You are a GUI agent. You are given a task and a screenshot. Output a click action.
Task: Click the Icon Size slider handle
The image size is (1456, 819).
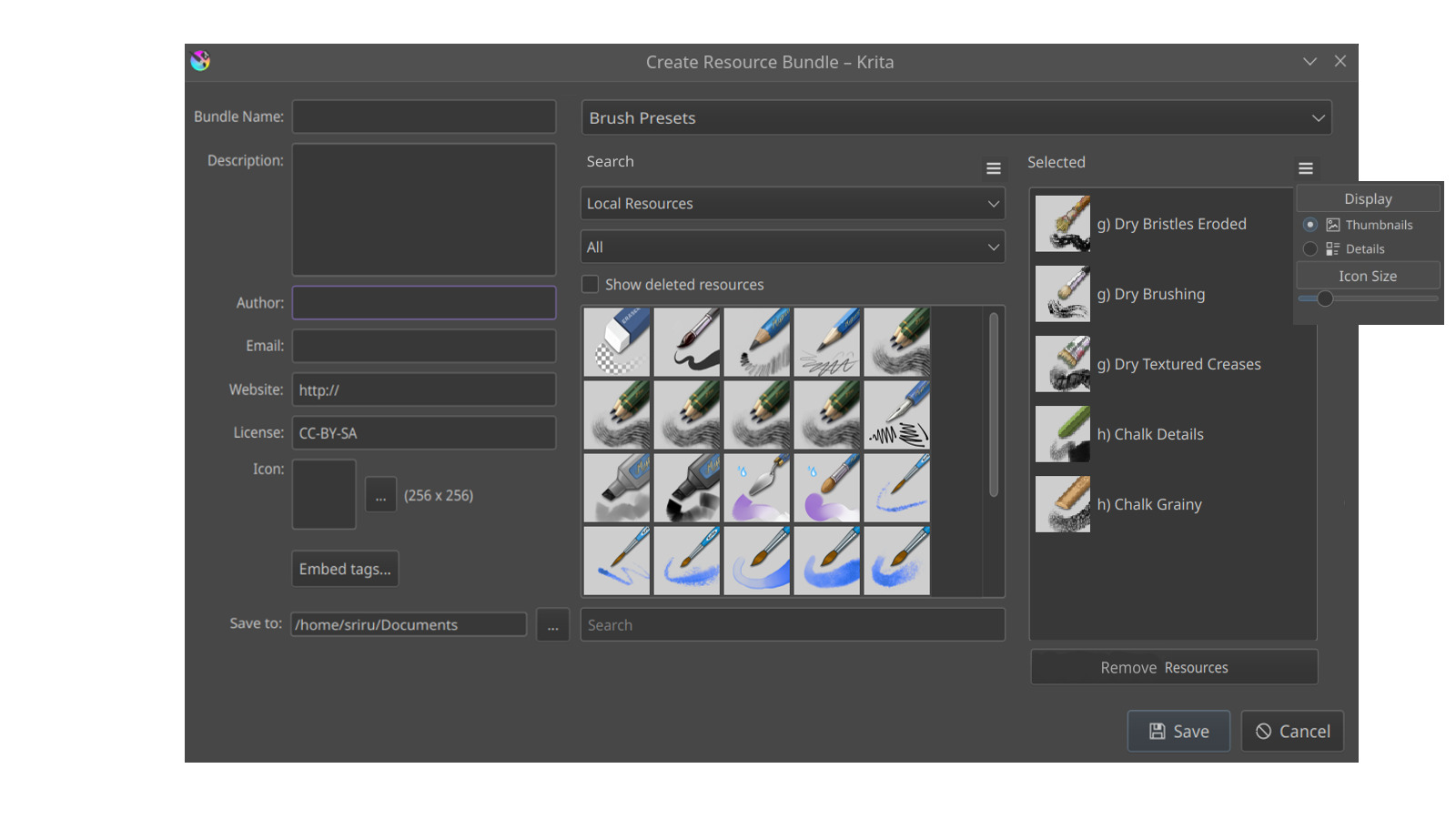click(1325, 298)
